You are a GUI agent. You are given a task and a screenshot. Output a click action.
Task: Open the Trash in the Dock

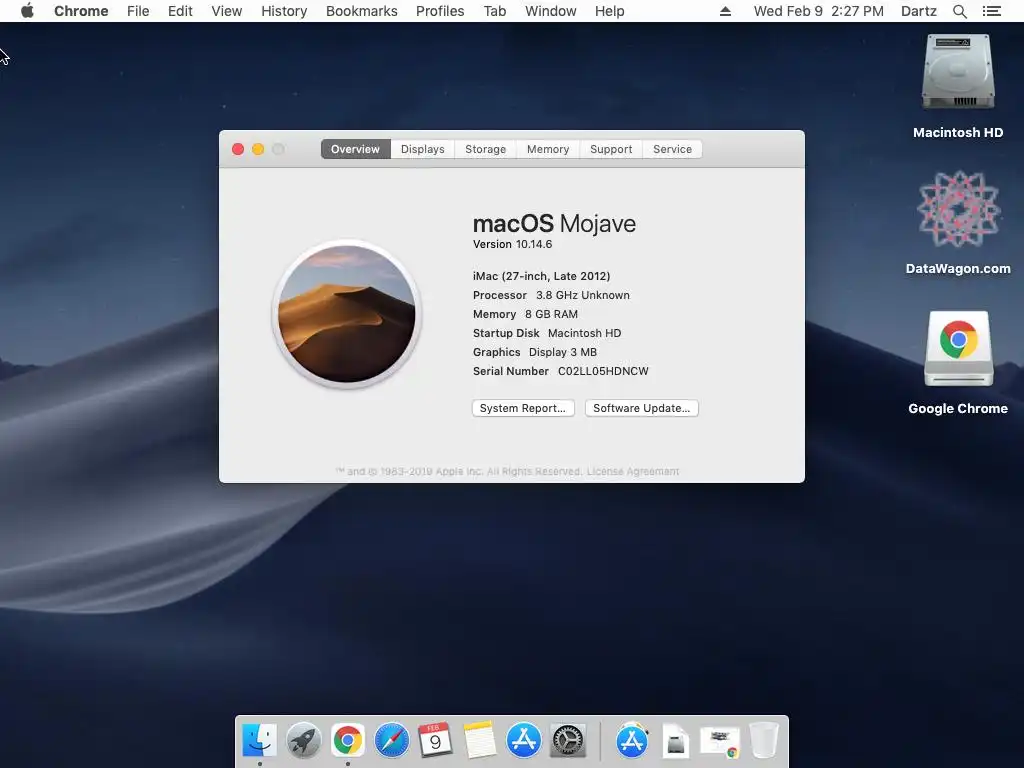(763, 741)
